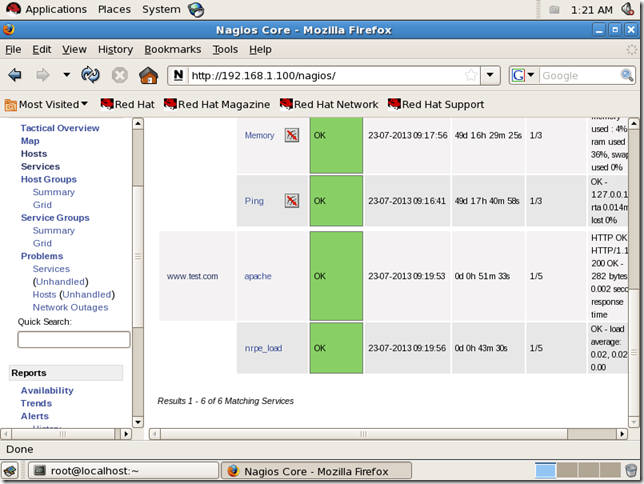This screenshot has width=644, height=484.
Task: Open the Trends report link
Action: pos(36,403)
